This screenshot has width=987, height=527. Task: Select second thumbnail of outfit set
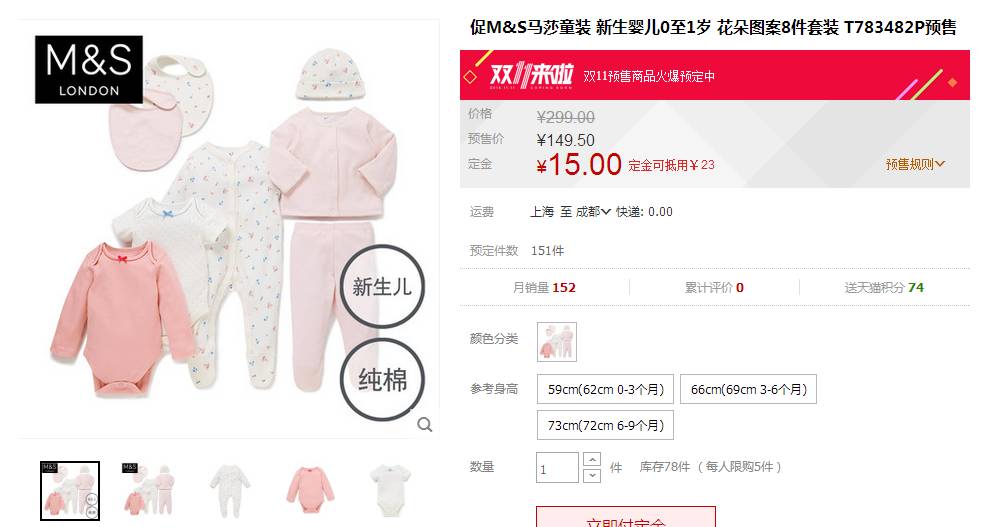pyautogui.click(x=149, y=491)
